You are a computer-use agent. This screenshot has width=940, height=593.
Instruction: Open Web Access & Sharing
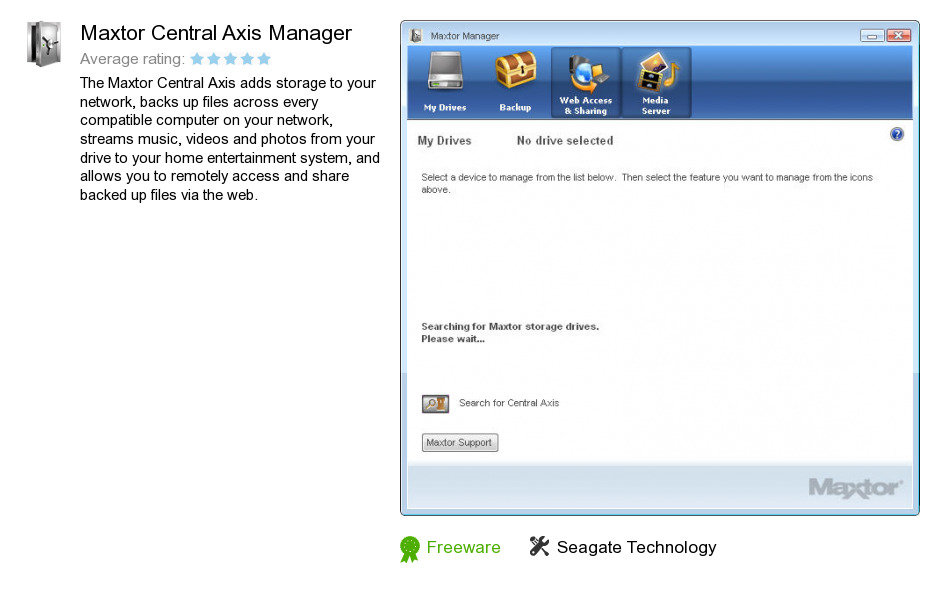pyautogui.click(x=586, y=82)
